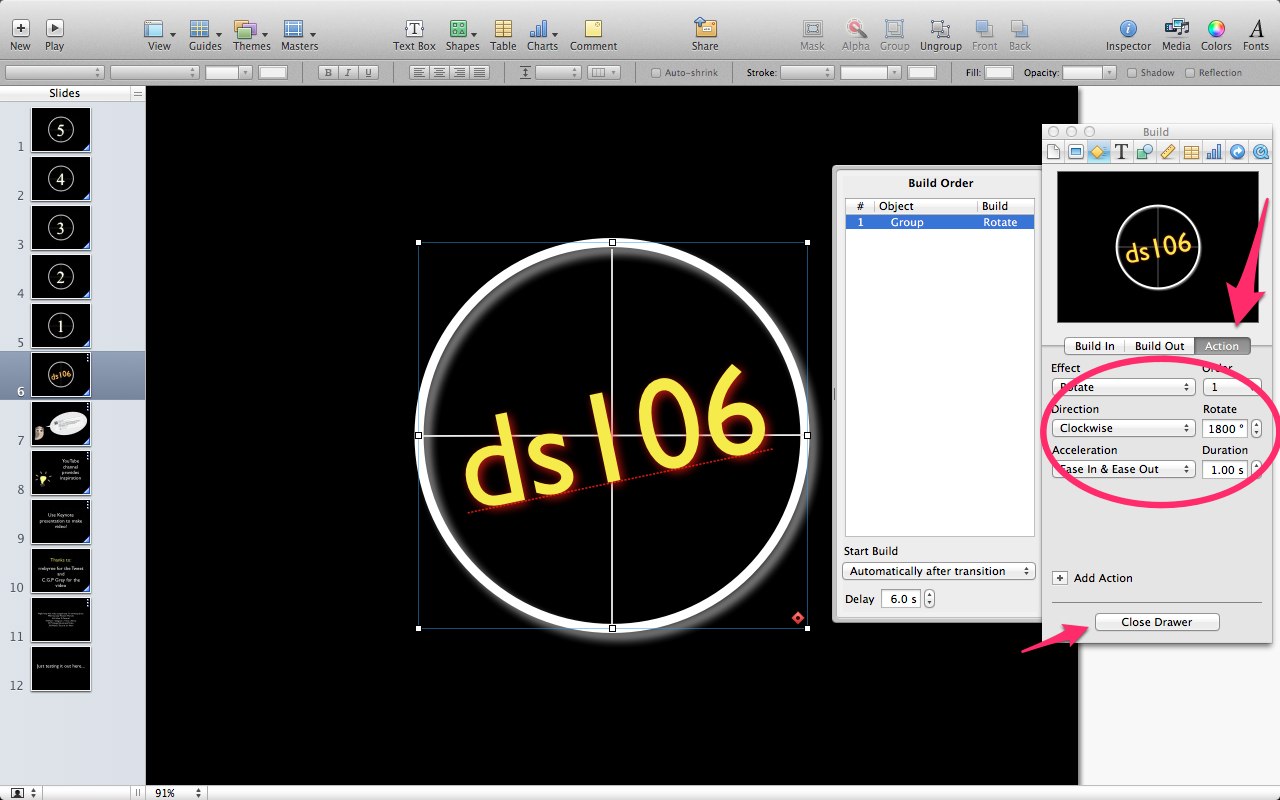Select the Action tab

tap(1222, 346)
